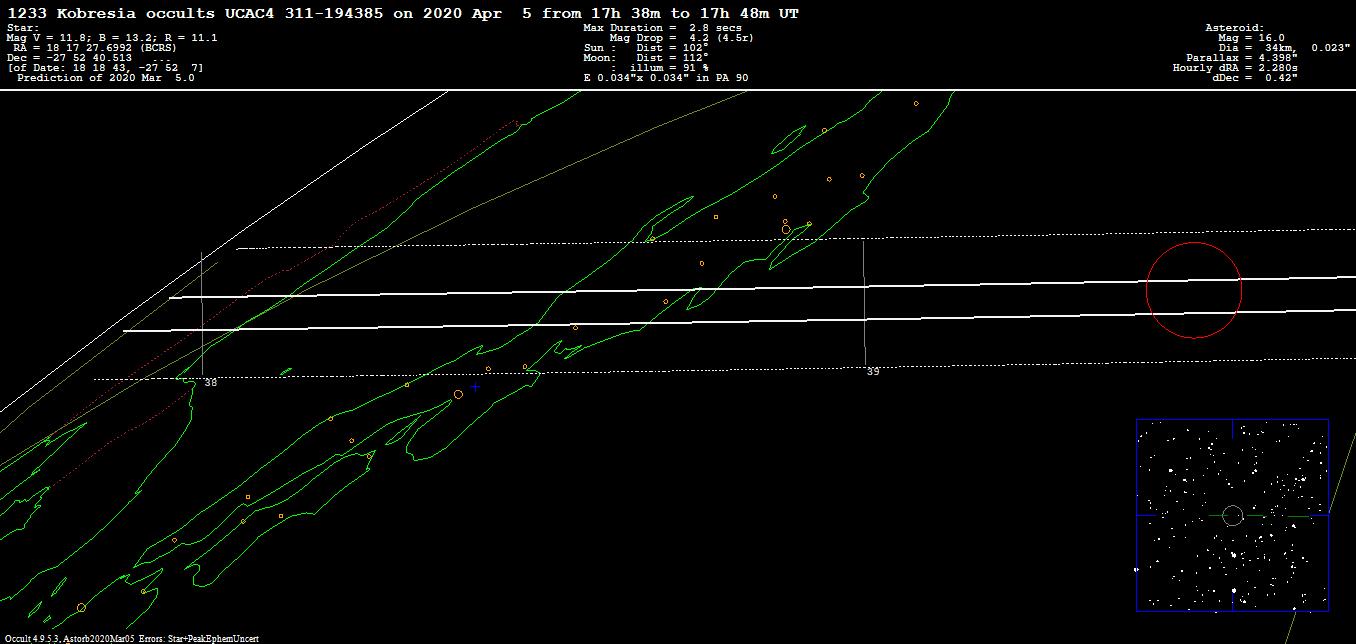Image resolution: width=1356 pixels, height=644 pixels.
Task: Select the bottom-left large orange site circle
Action: [81, 607]
